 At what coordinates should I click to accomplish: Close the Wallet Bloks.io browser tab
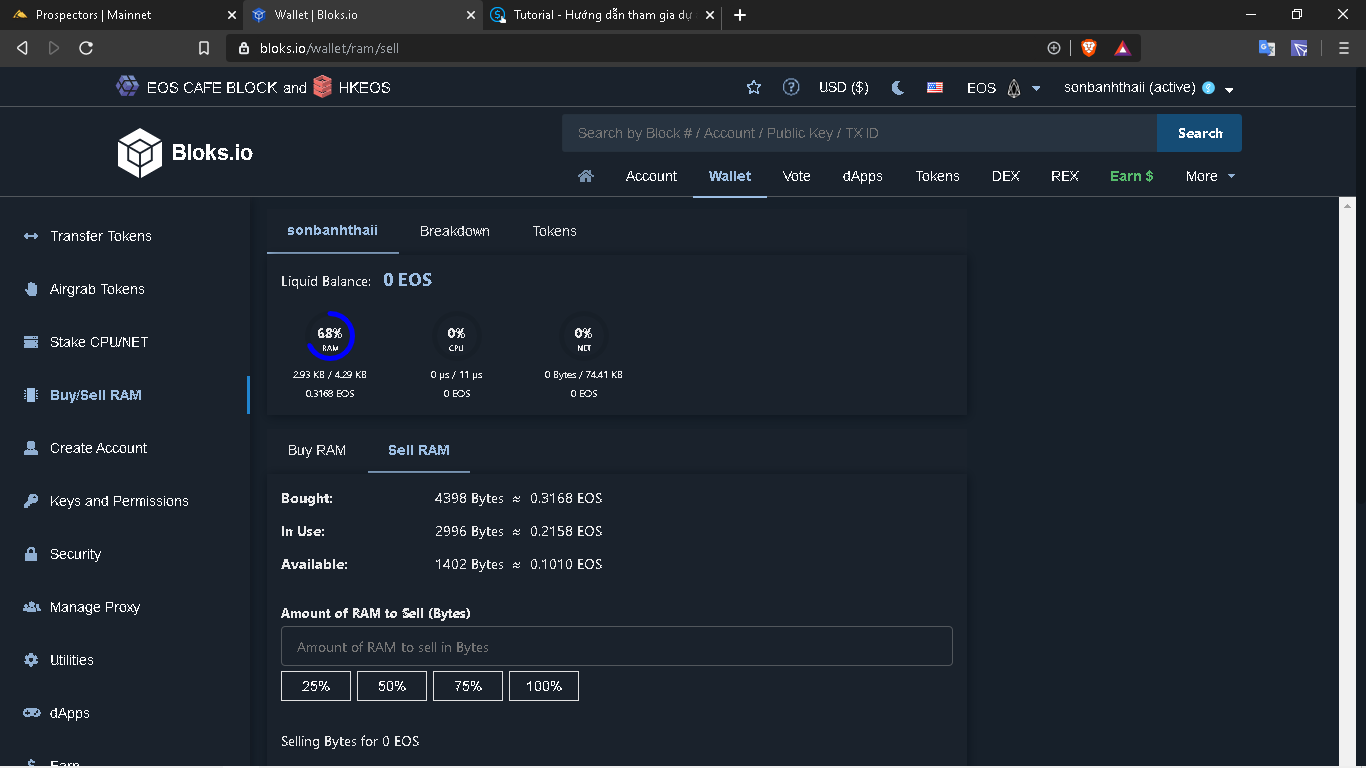point(471,15)
